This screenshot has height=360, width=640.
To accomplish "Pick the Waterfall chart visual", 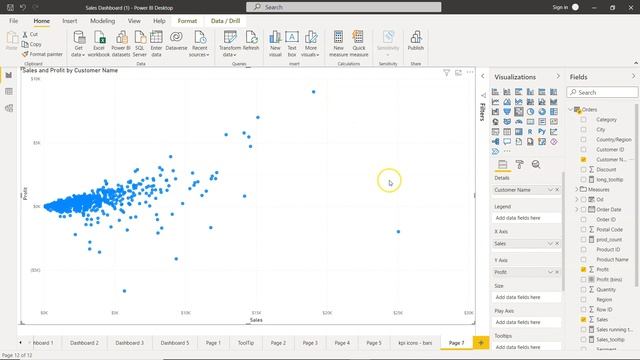I will click(495, 111).
